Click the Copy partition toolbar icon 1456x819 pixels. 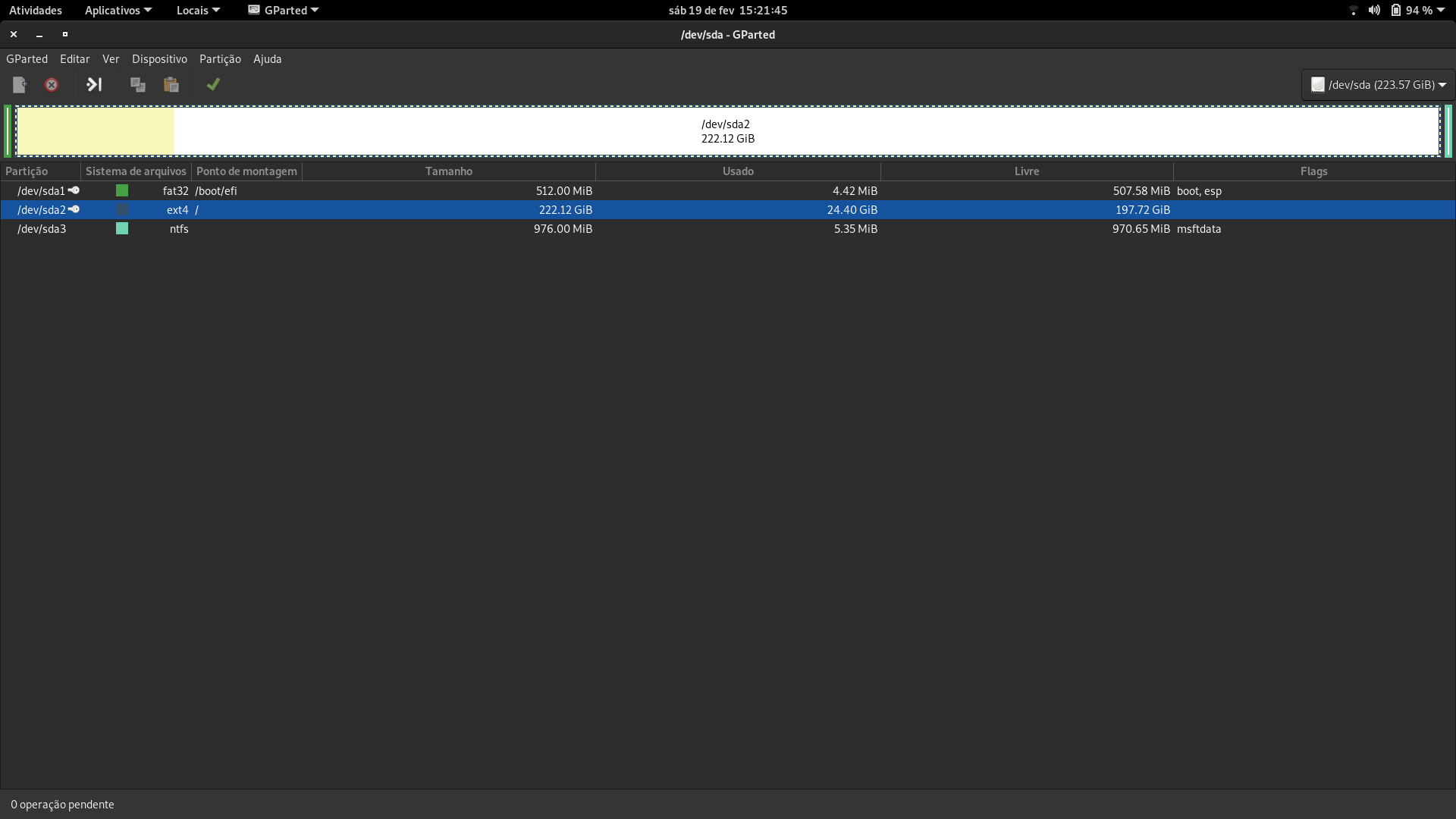point(138,85)
